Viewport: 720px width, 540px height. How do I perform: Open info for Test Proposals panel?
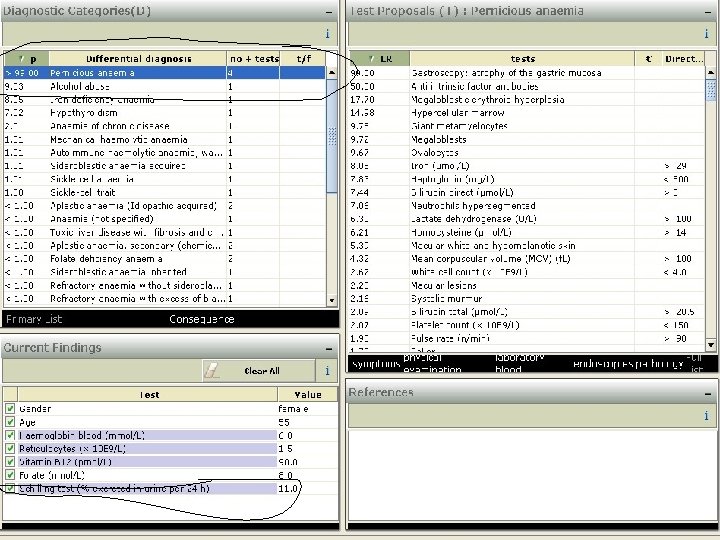pyautogui.click(x=706, y=34)
